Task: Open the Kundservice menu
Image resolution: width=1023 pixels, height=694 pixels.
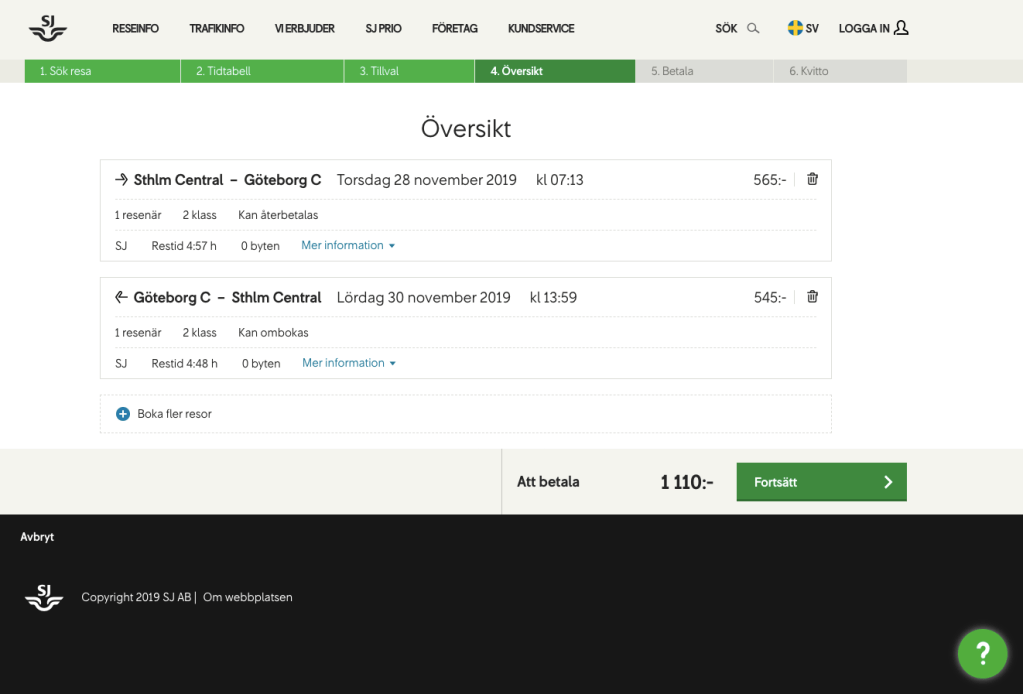Action: tap(541, 29)
